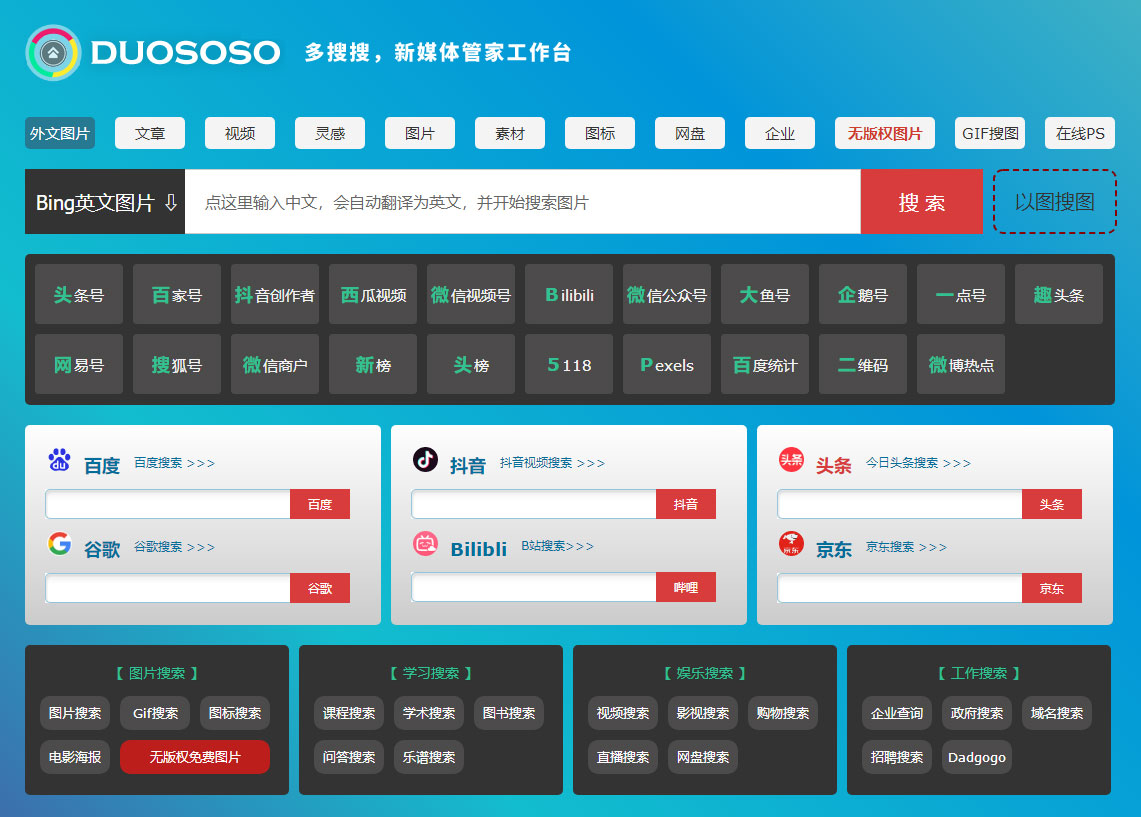Follow the 抖音视频搜索 >>> link

[552, 463]
